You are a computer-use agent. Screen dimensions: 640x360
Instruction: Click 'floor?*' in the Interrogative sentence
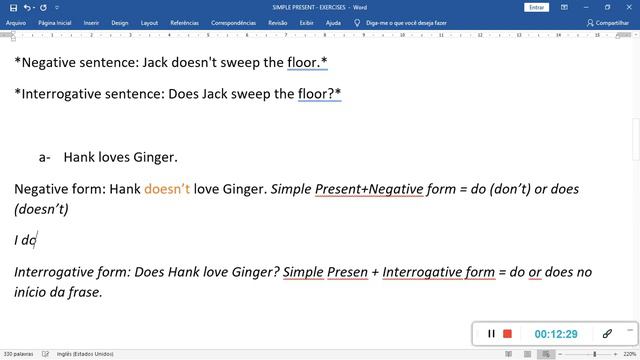click(320, 94)
